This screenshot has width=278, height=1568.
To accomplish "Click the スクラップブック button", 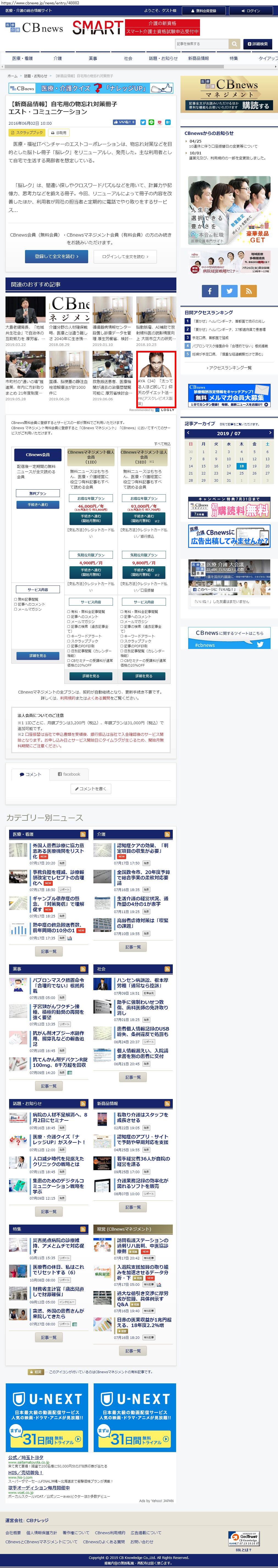I will [27, 132].
